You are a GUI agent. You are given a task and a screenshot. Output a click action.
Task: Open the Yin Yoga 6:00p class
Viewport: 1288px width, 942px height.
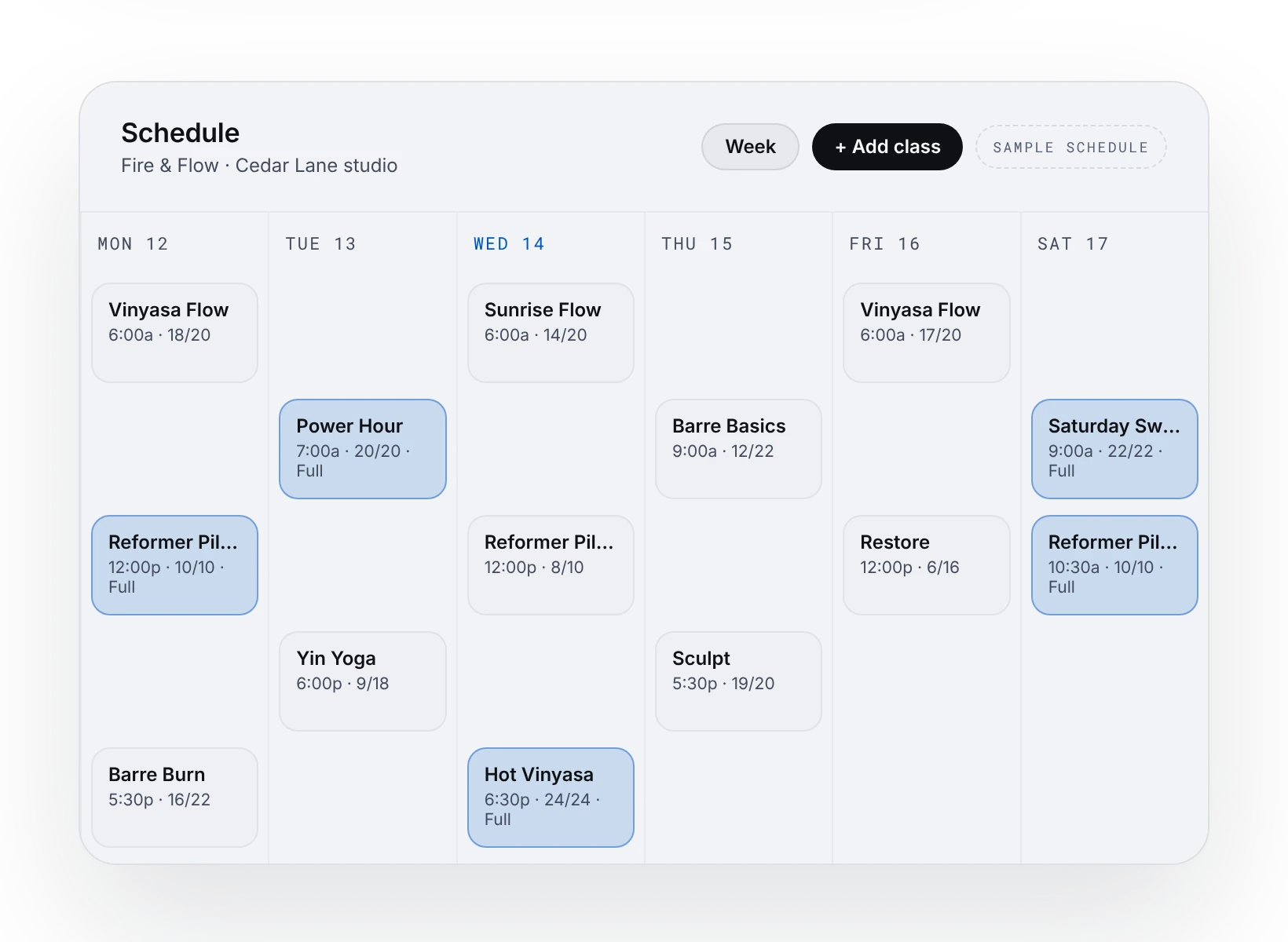click(x=363, y=681)
